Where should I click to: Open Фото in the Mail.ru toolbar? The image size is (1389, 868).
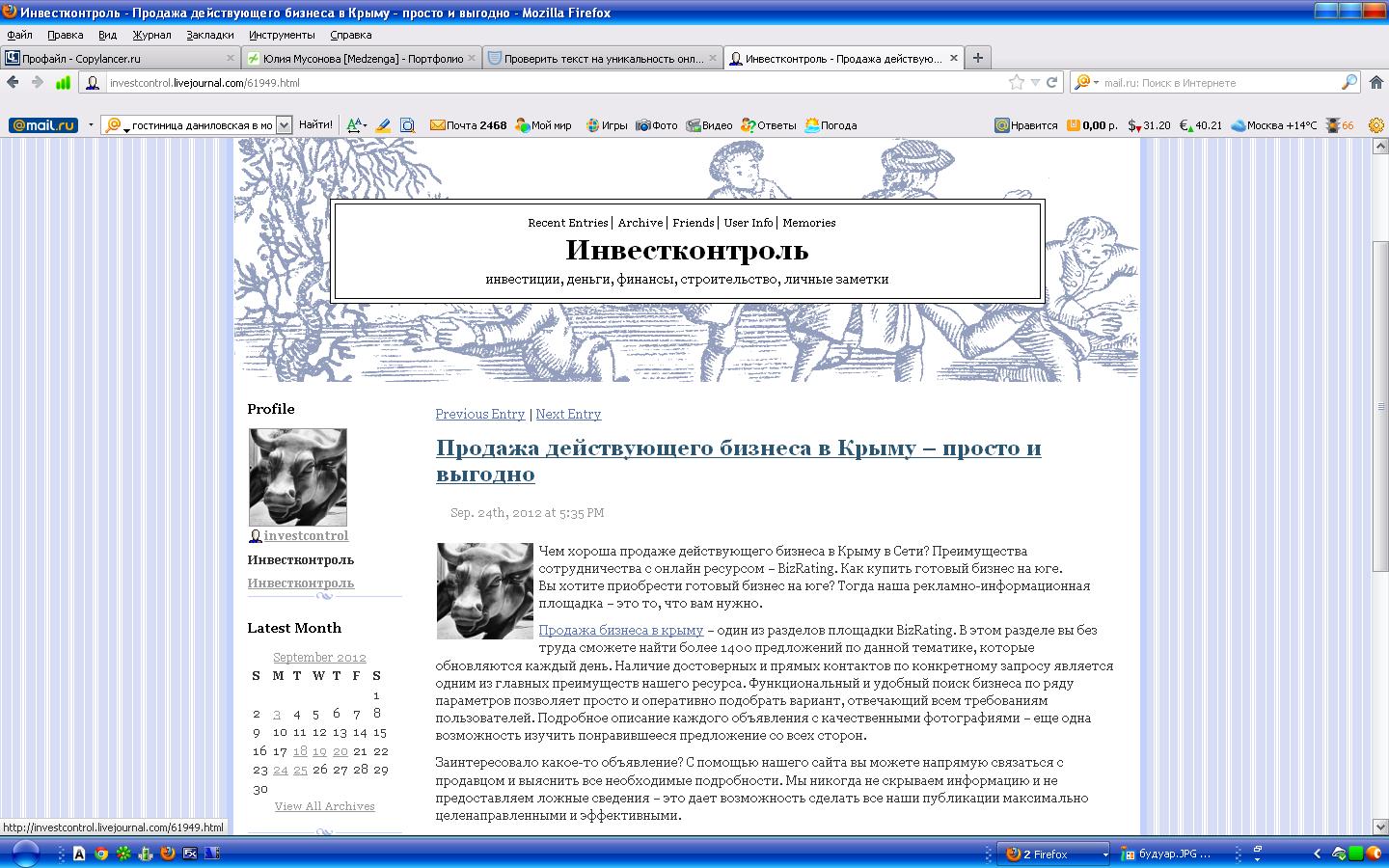pos(656,125)
